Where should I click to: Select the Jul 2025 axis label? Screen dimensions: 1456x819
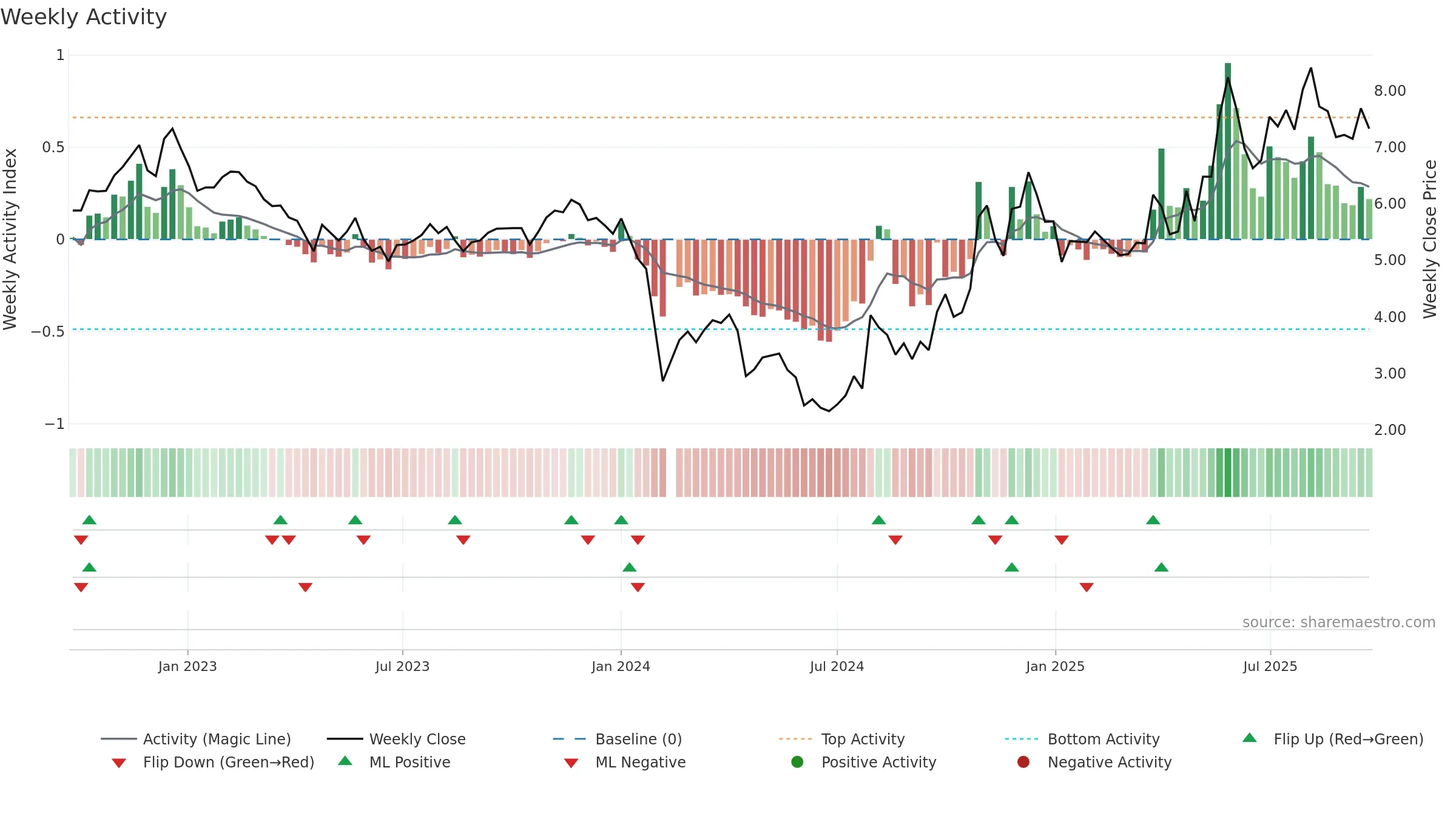1270,666
